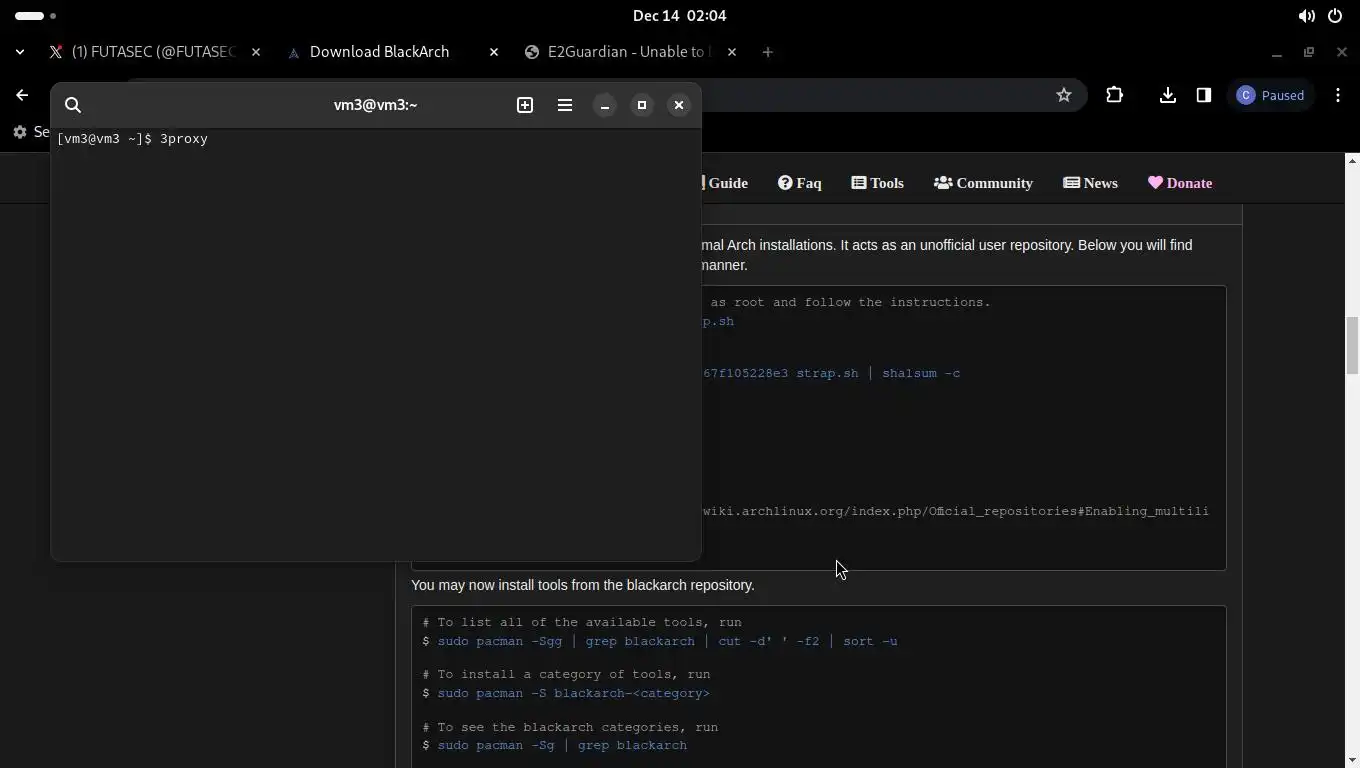The height and width of the screenshot is (768, 1360).
Task: Click the page scrollbar thumb
Action: click(x=1352, y=345)
